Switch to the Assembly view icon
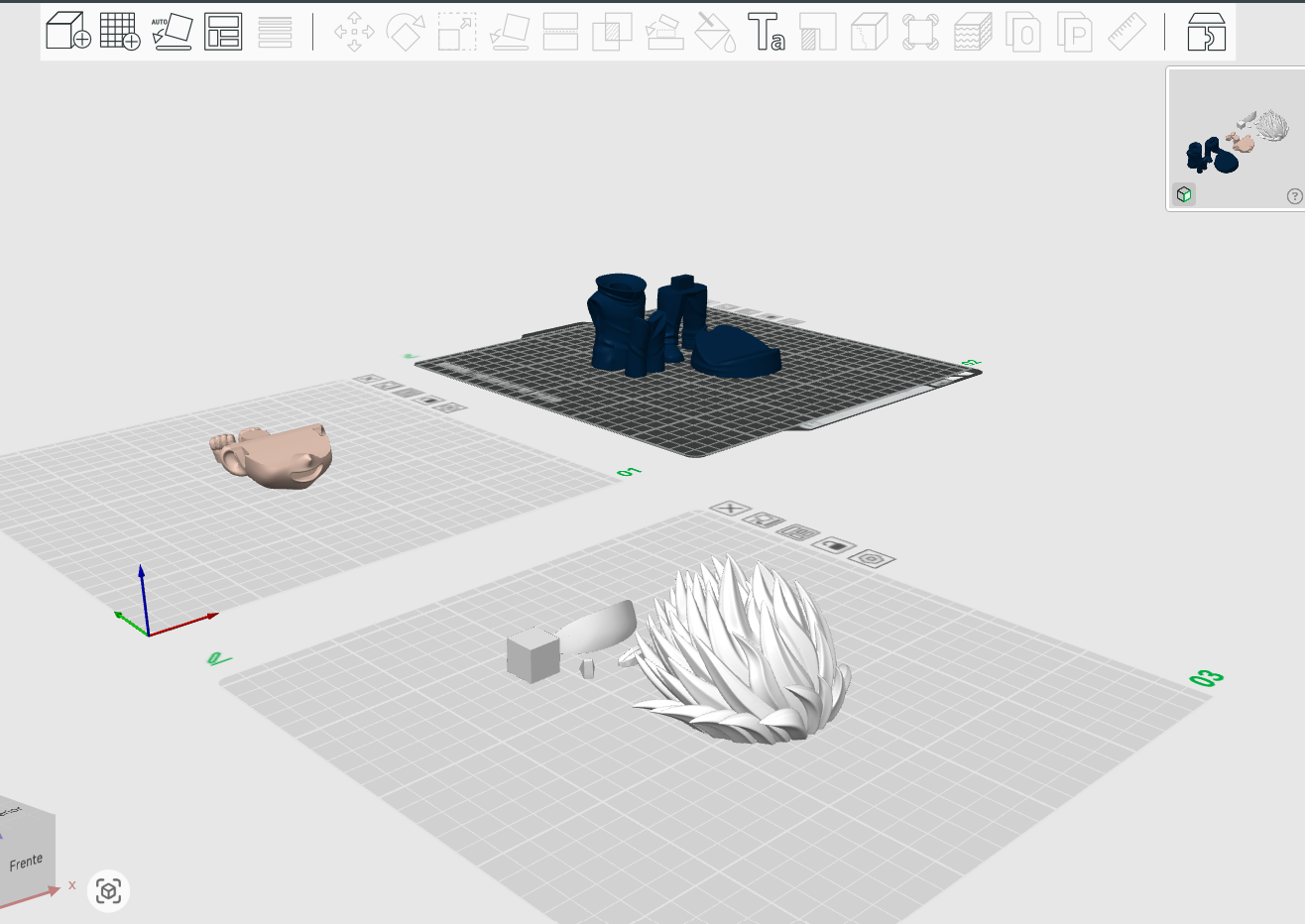Image resolution: width=1305 pixels, height=924 pixels. 1207,32
